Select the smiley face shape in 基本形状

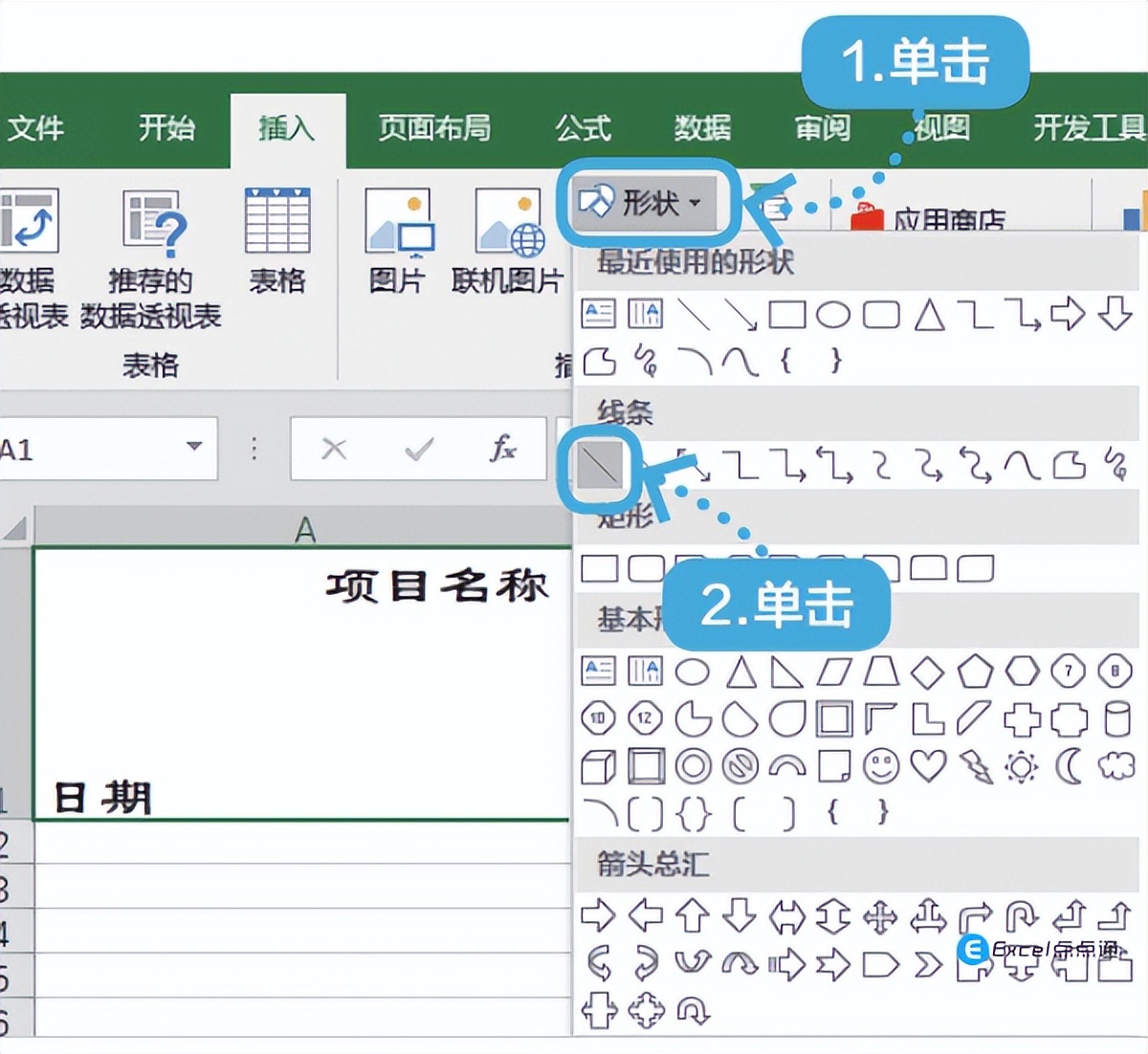(x=879, y=764)
